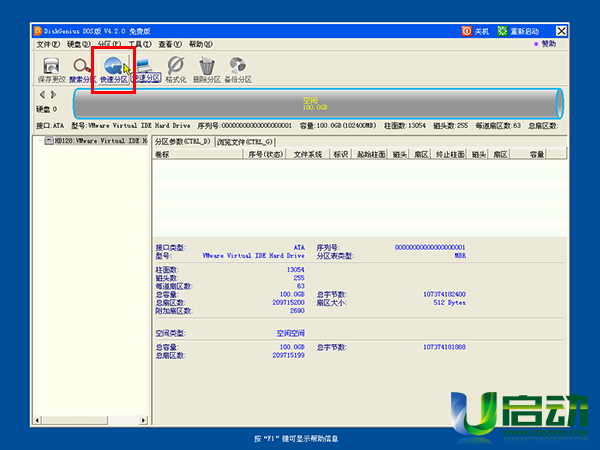Click left arrow of tree horizontal scrollbar
This screenshot has height=450, width=600.
click(37, 420)
